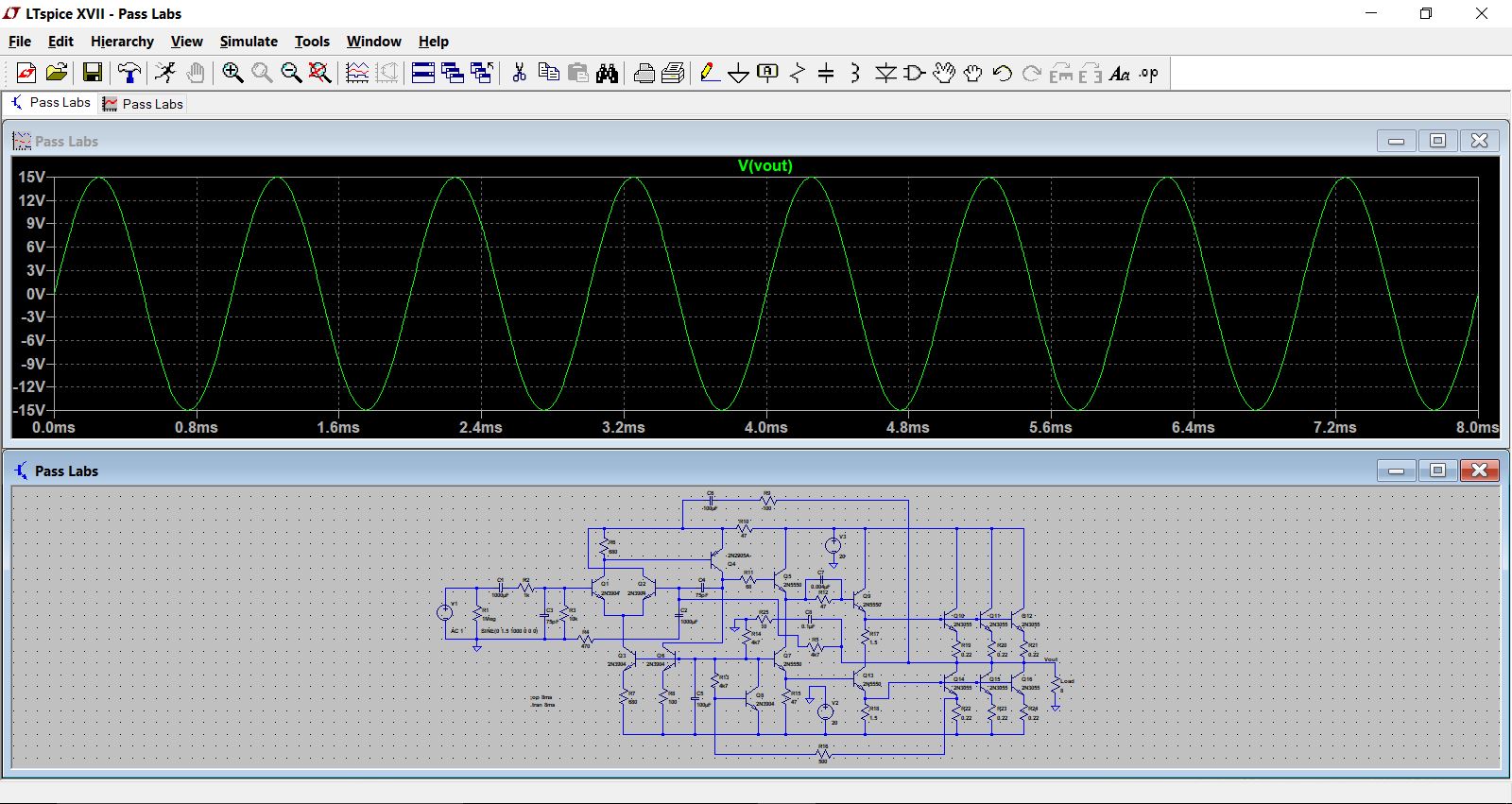This screenshot has height=804, width=1512.
Task: Click the Zoom In magnifier icon
Action: tap(232, 73)
